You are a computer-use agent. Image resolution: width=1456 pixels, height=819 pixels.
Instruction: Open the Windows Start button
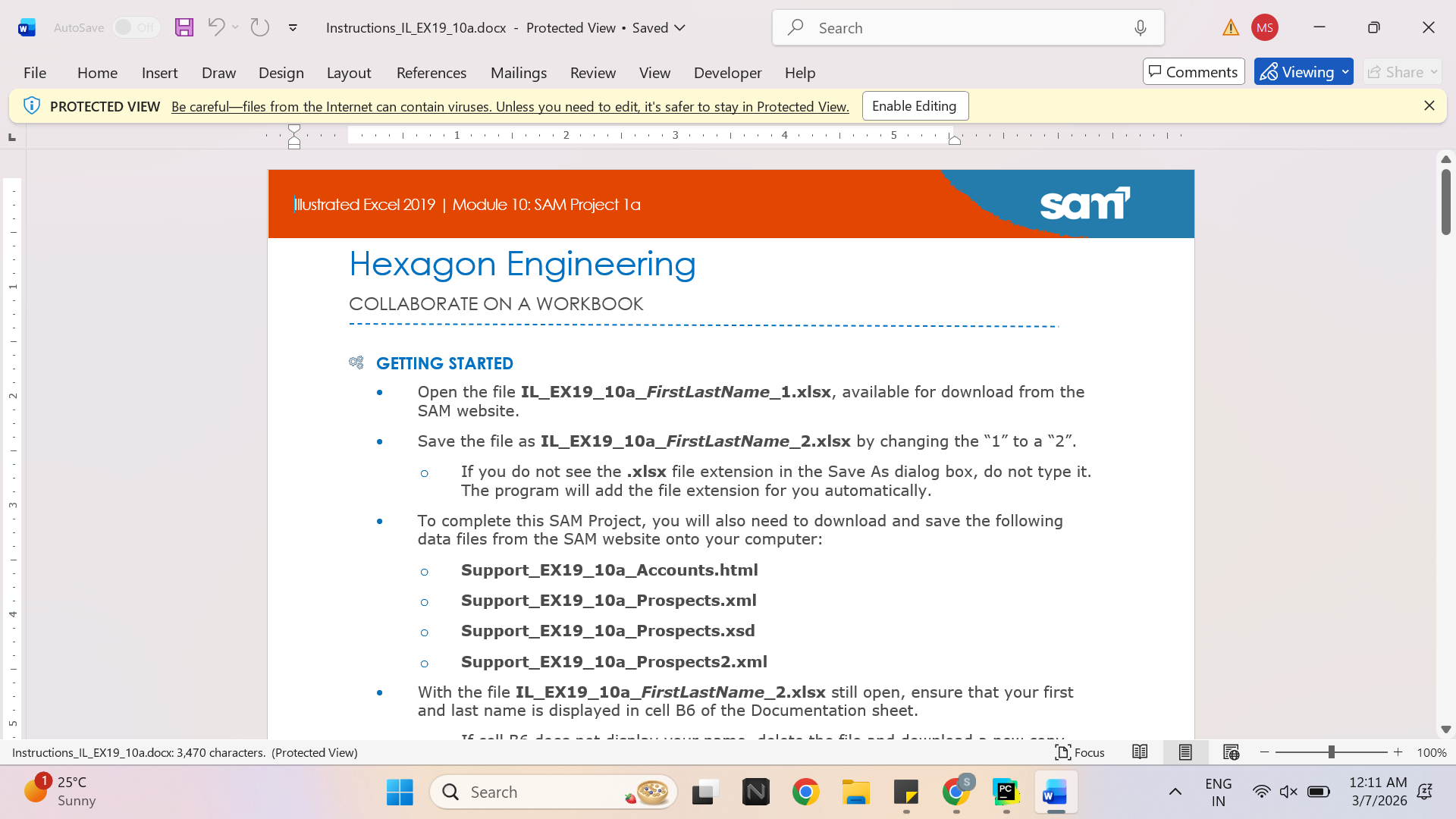tap(400, 792)
